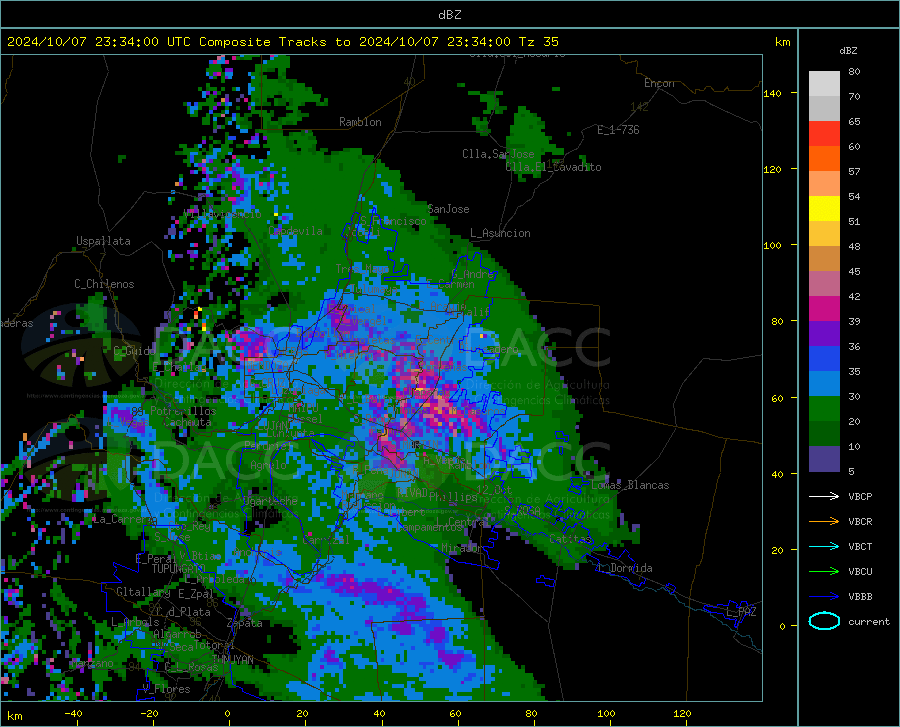Click the TUPUNGATO map label
The width and height of the screenshot is (900, 727).
(179, 569)
